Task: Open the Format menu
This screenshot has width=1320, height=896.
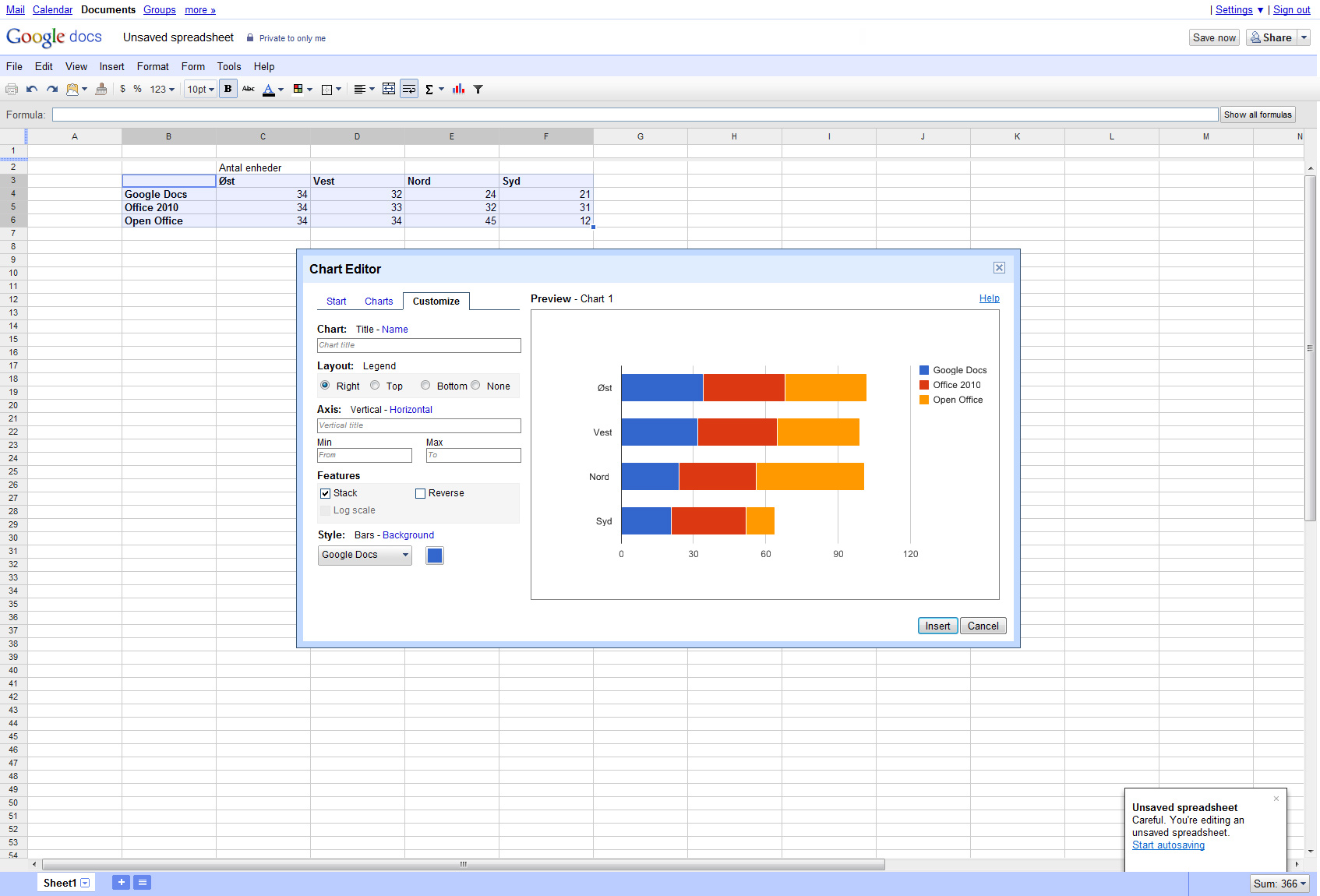Action: tap(153, 67)
